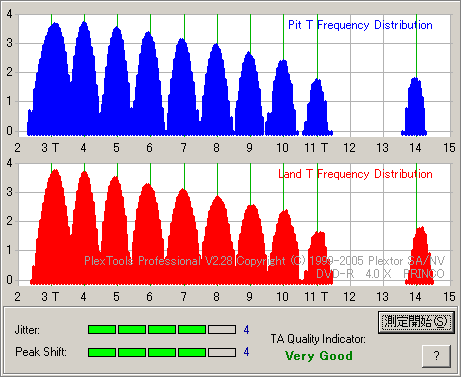Click the empty fifth Jitter bar segment
This screenshot has height=377, width=461.
click(222, 330)
